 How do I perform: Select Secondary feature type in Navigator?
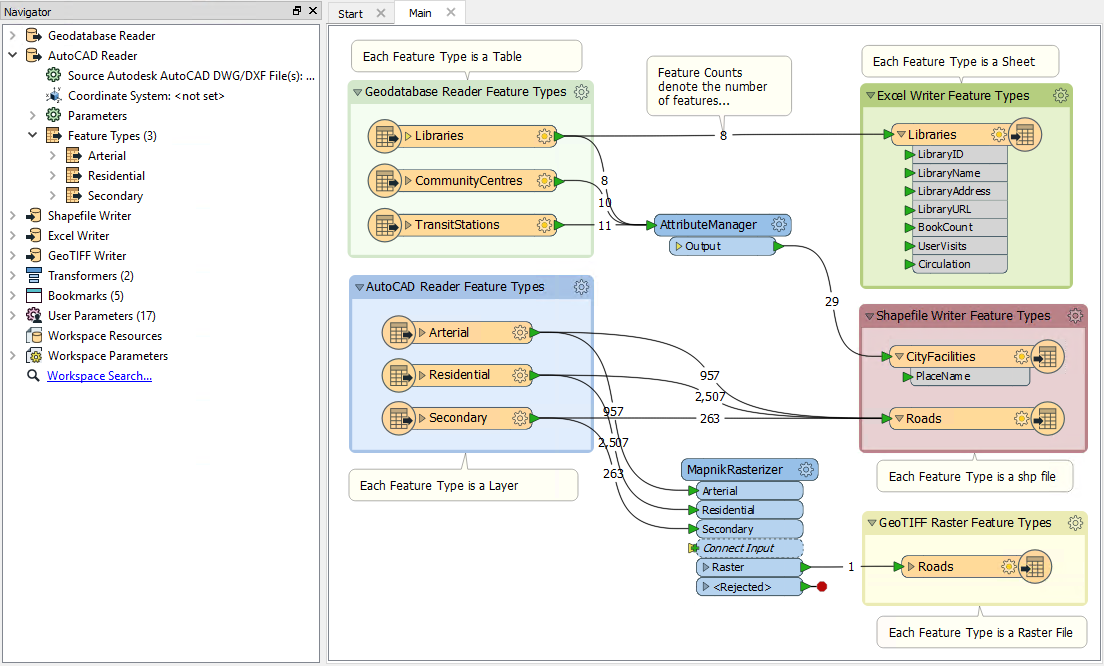coord(115,196)
